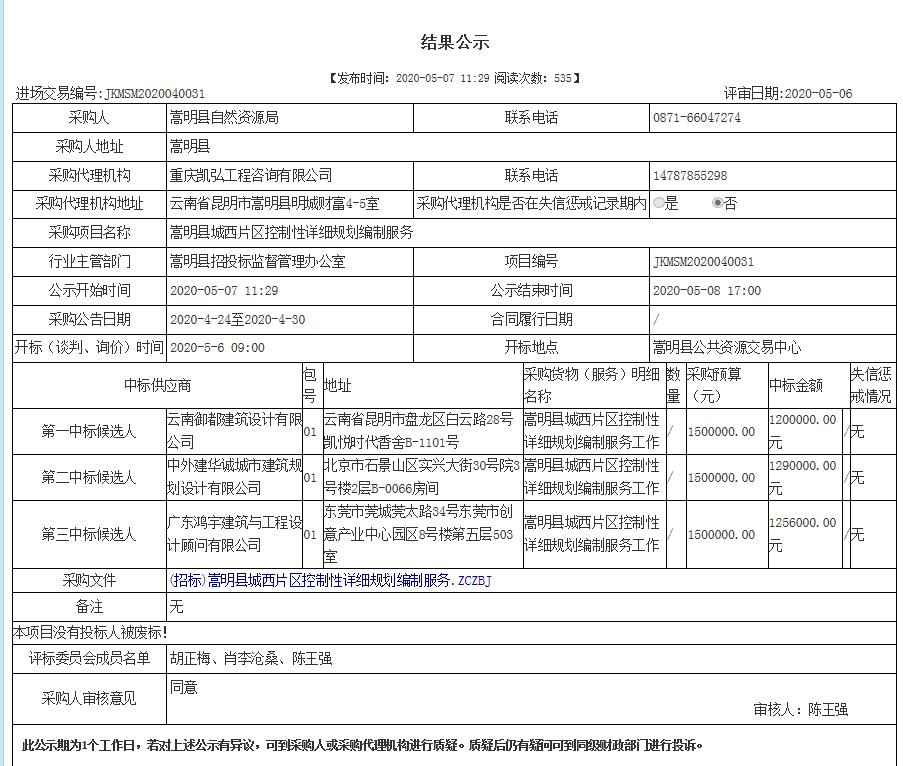Click address 云南省昆明市盘龙区白云路28号

418,420
